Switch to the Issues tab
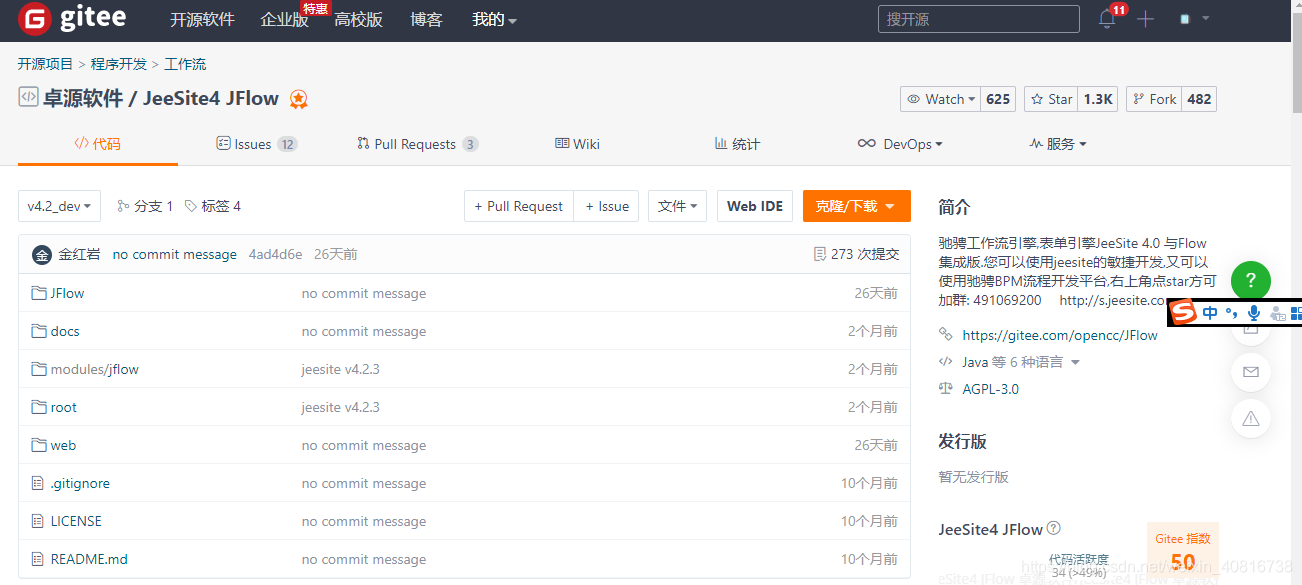This screenshot has width=1302, height=585. pos(257,144)
